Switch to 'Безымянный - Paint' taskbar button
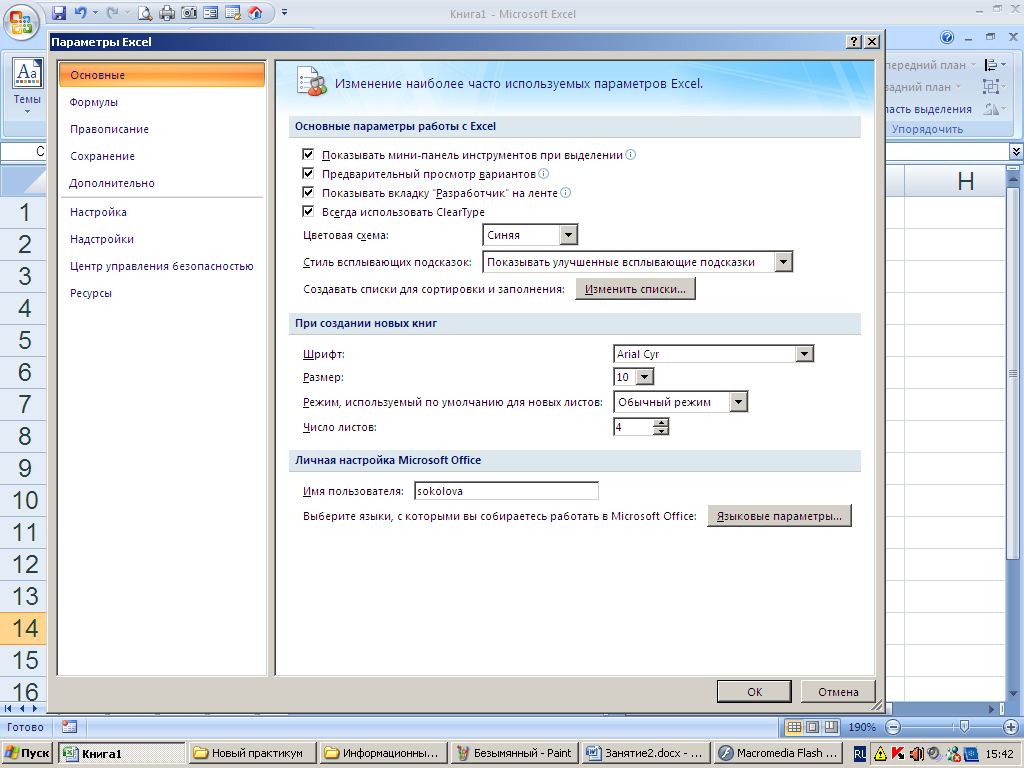The image size is (1024, 768). click(515, 753)
